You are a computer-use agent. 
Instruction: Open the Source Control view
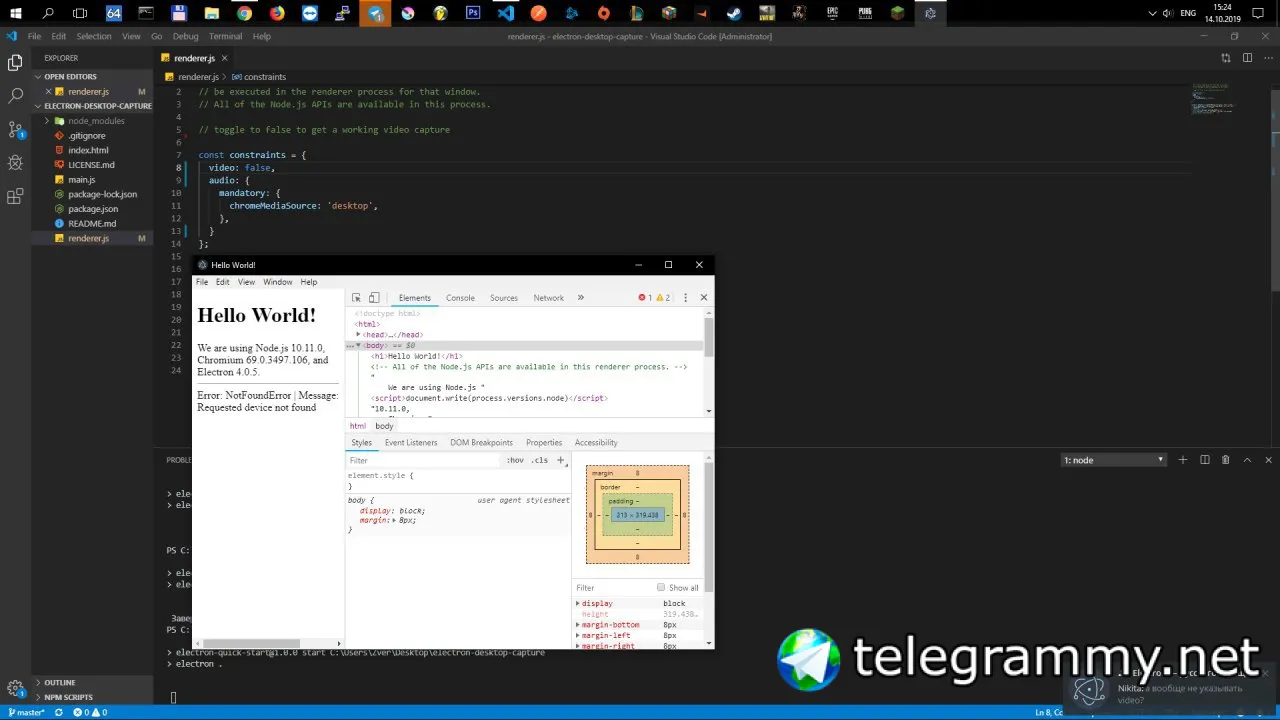pyautogui.click(x=15, y=130)
